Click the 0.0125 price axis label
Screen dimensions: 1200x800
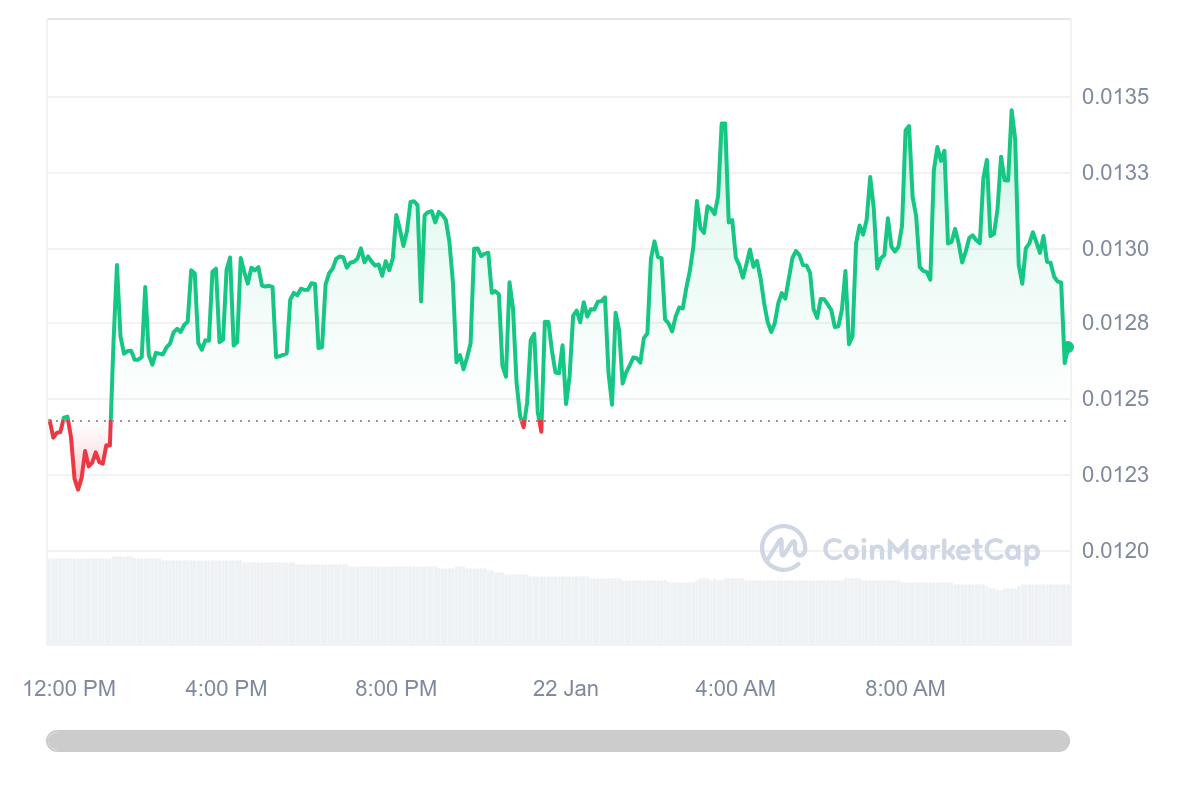pyautogui.click(x=1115, y=399)
